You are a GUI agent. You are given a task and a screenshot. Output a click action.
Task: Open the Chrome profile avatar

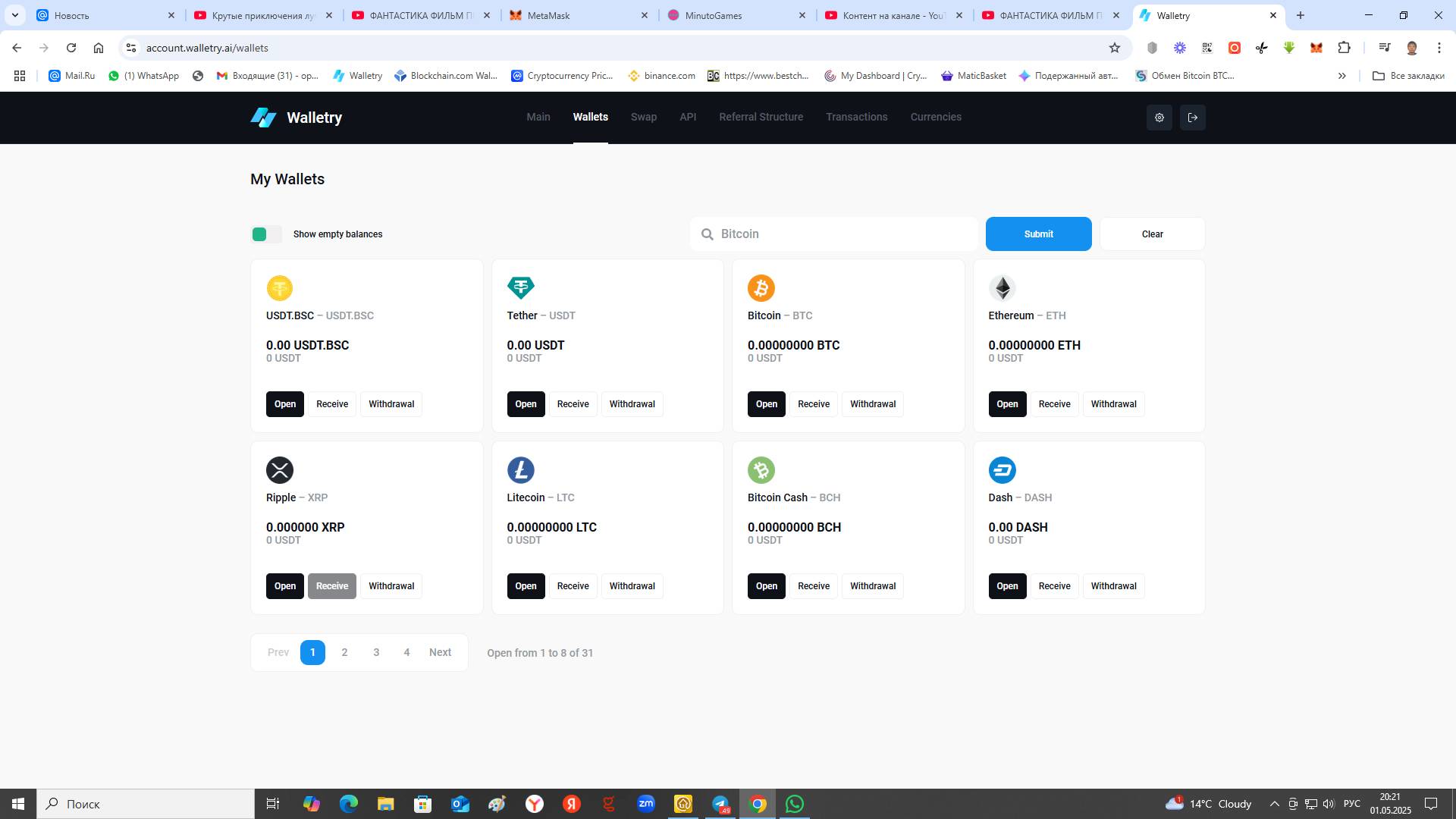coord(1411,48)
